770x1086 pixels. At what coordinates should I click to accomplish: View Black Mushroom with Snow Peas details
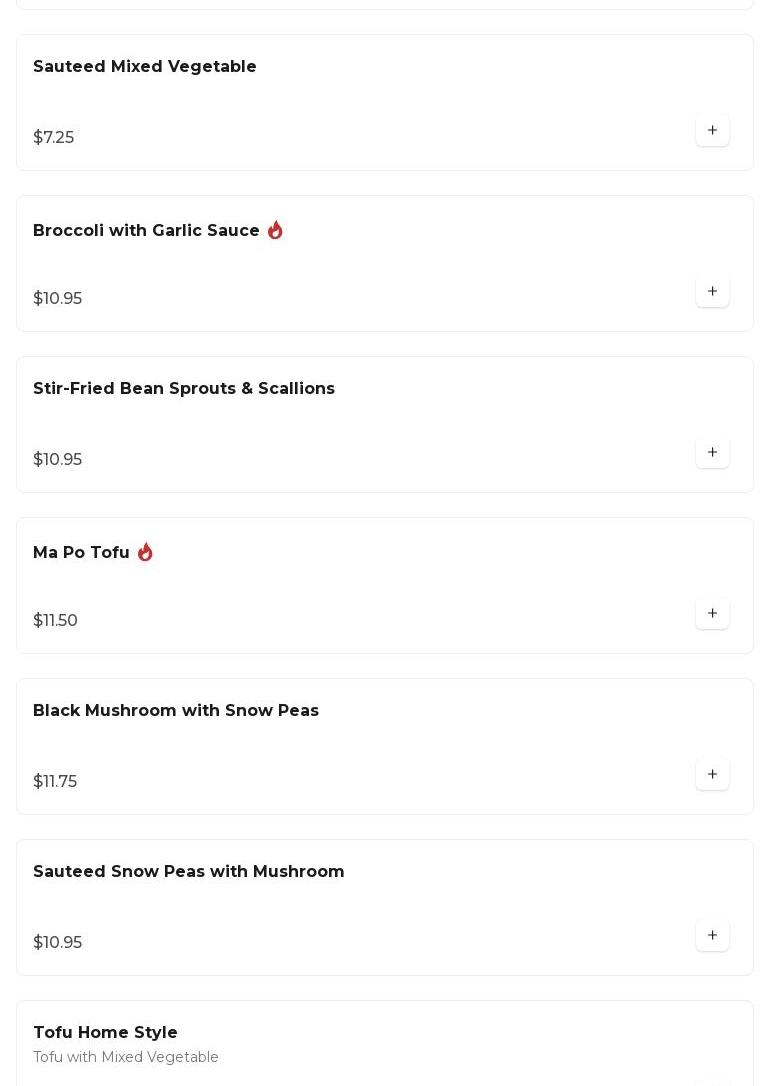click(176, 711)
